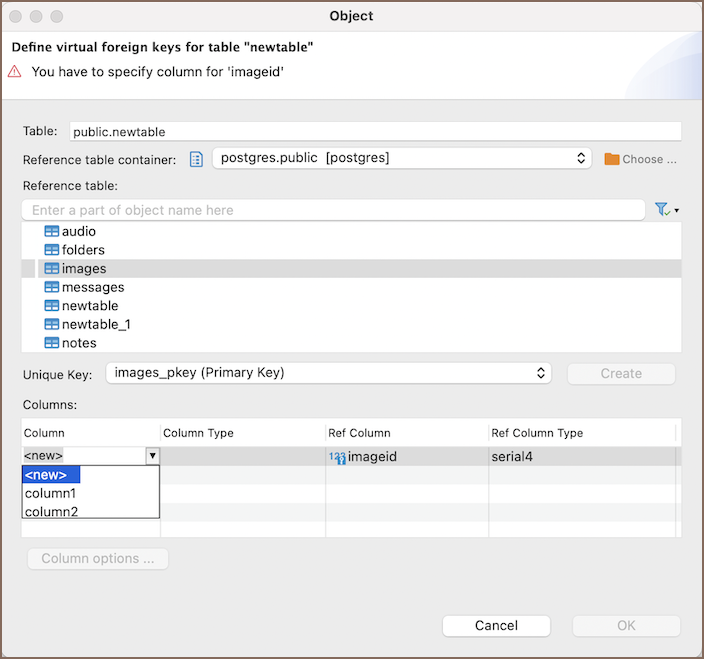
Task: Click the Table name text field
Action: click(375, 131)
